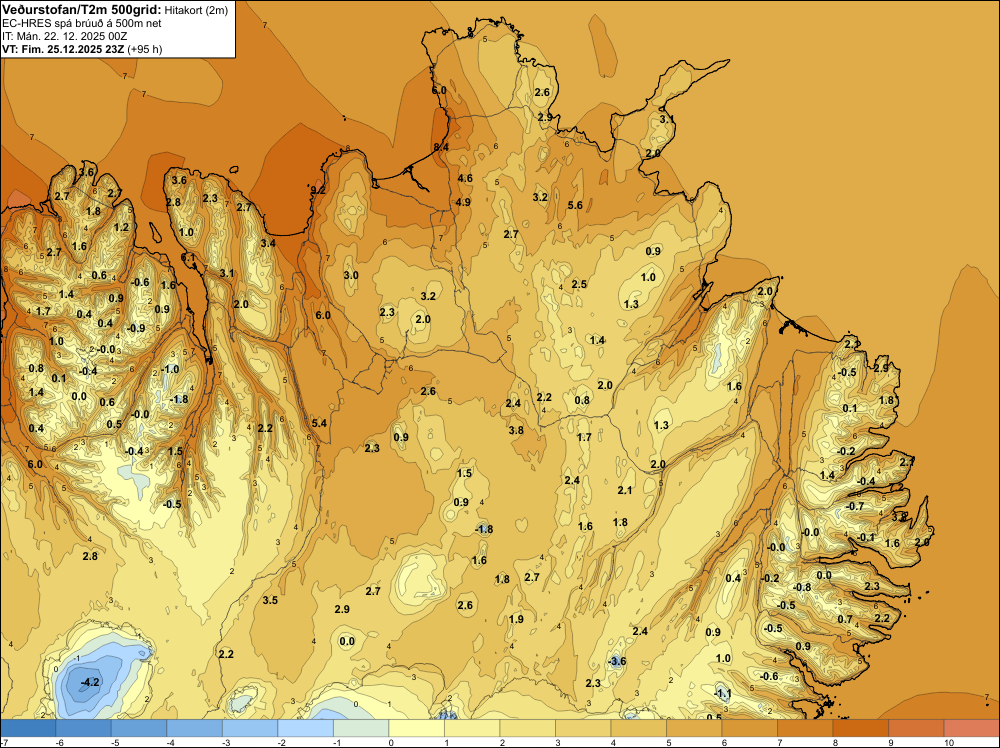Viewport: 1000px width, 748px height.
Task: Click the 9.2 temperature value on the map
Action: pyautogui.click(x=318, y=190)
